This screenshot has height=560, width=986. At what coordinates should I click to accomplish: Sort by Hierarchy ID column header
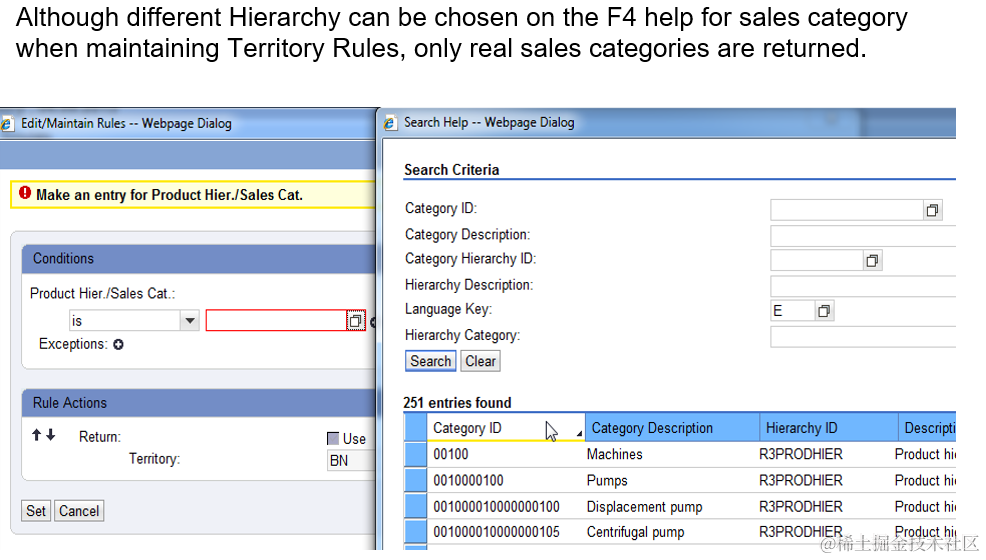(x=829, y=427)
